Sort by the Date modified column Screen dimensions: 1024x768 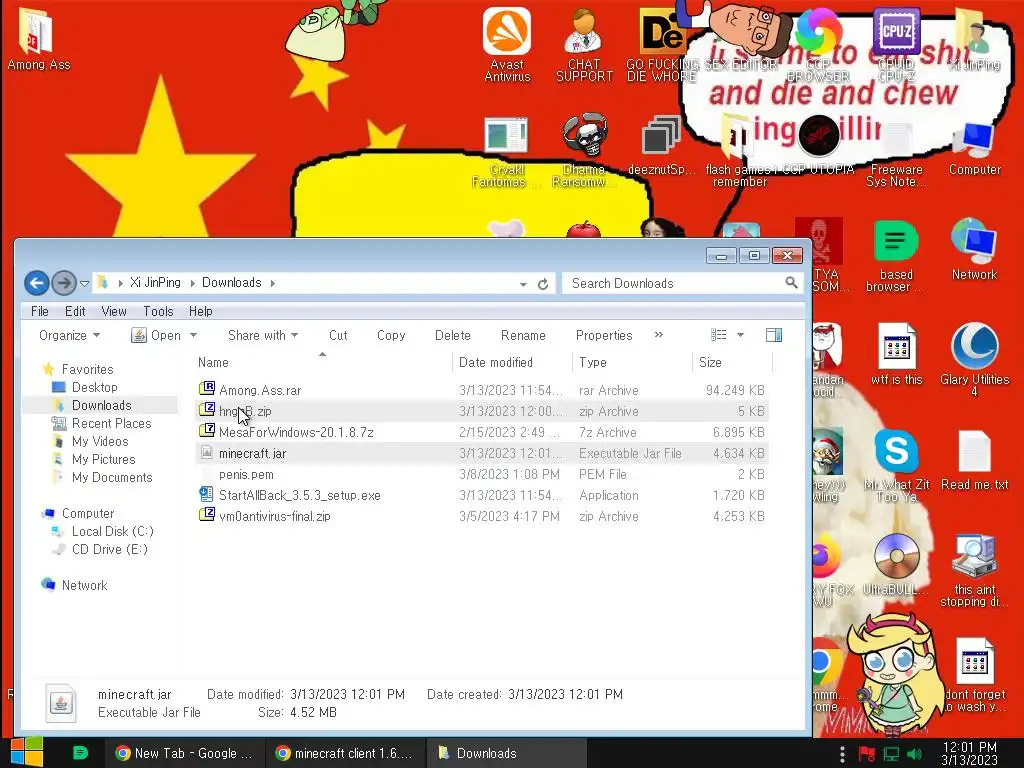pos(513,362)
